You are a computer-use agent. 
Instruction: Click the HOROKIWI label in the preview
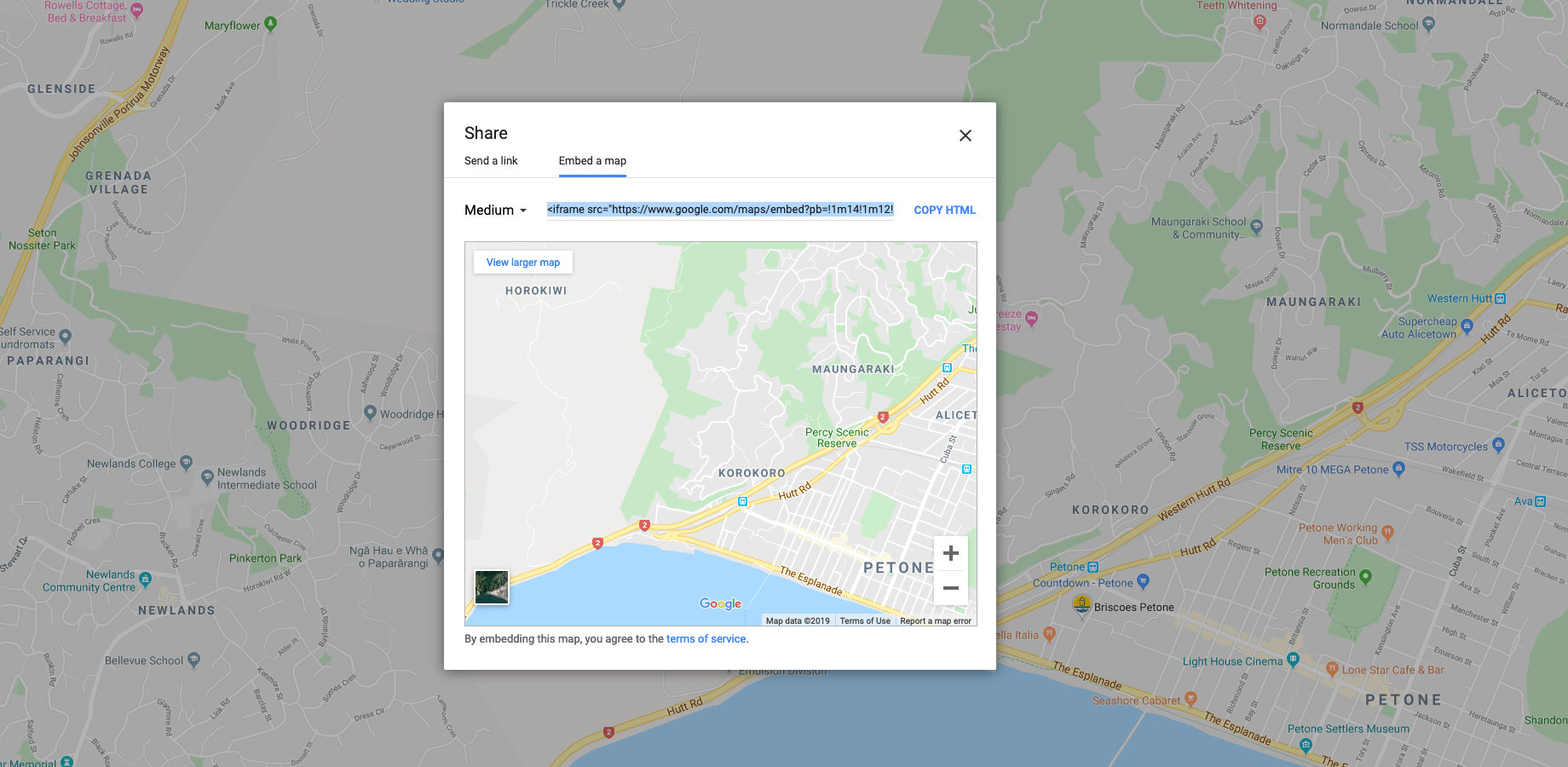(x=536, y=291)
